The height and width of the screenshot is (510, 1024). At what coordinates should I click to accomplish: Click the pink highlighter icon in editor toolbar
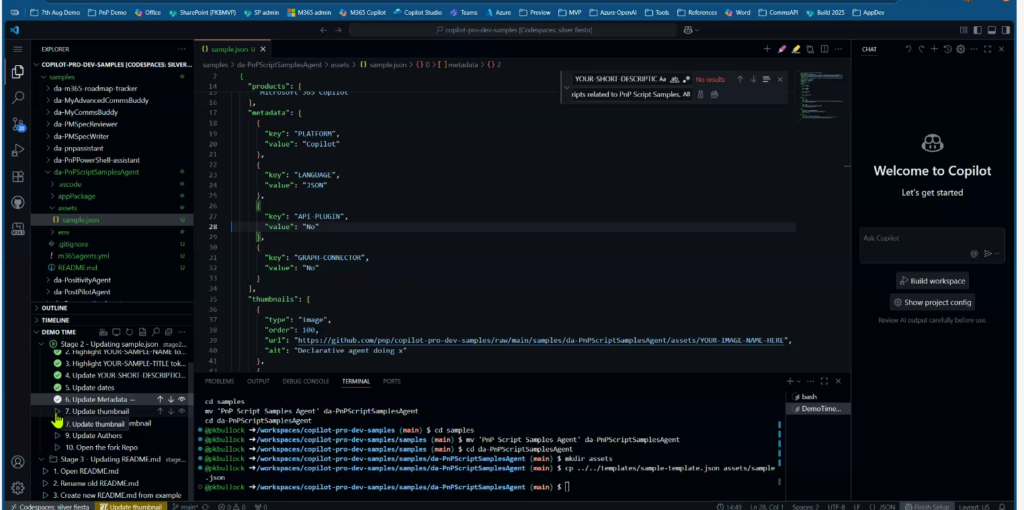pyautogui.click(x=782, y=49)
